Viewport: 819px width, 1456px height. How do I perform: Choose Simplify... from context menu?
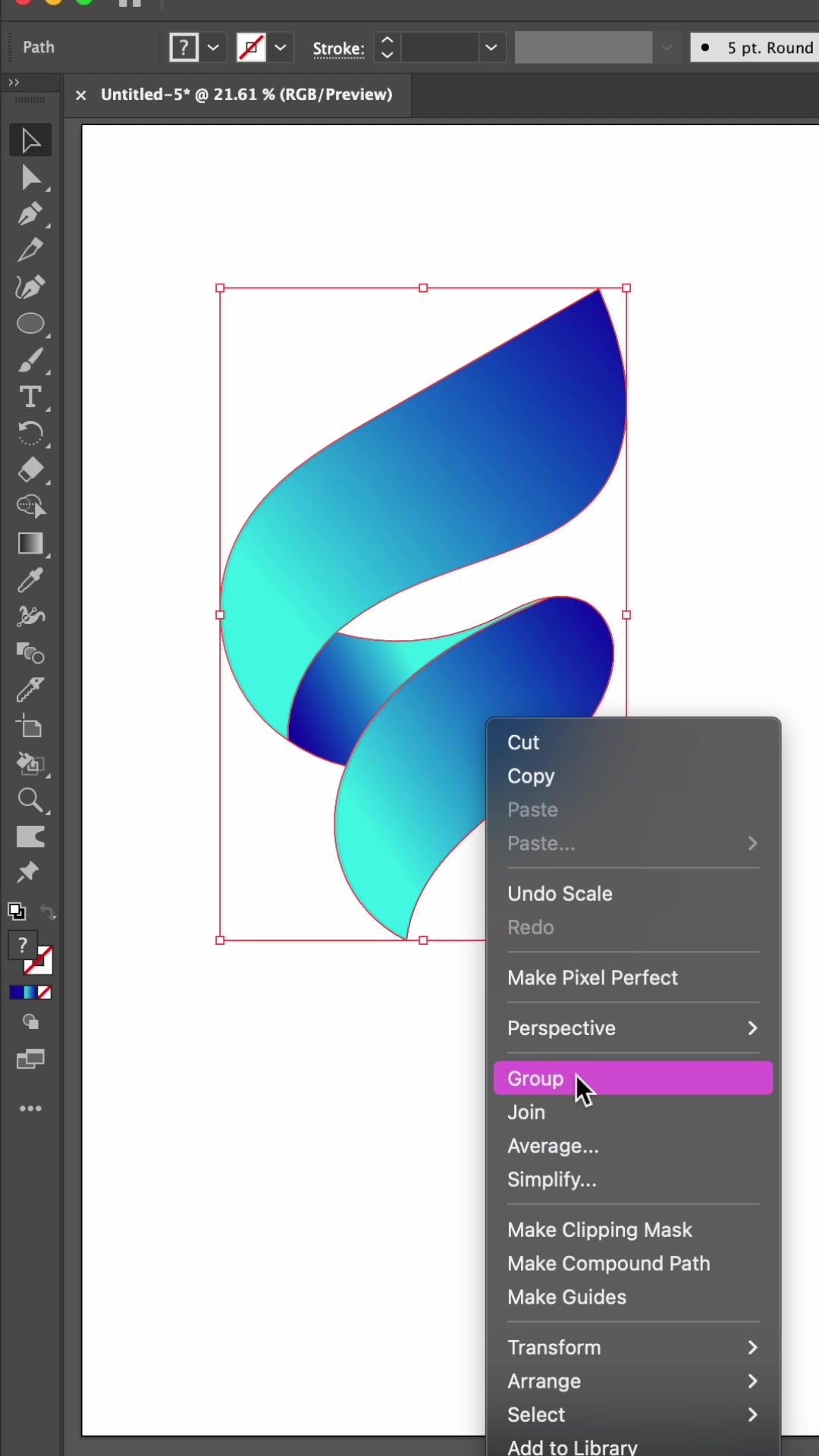point(633,1179)
